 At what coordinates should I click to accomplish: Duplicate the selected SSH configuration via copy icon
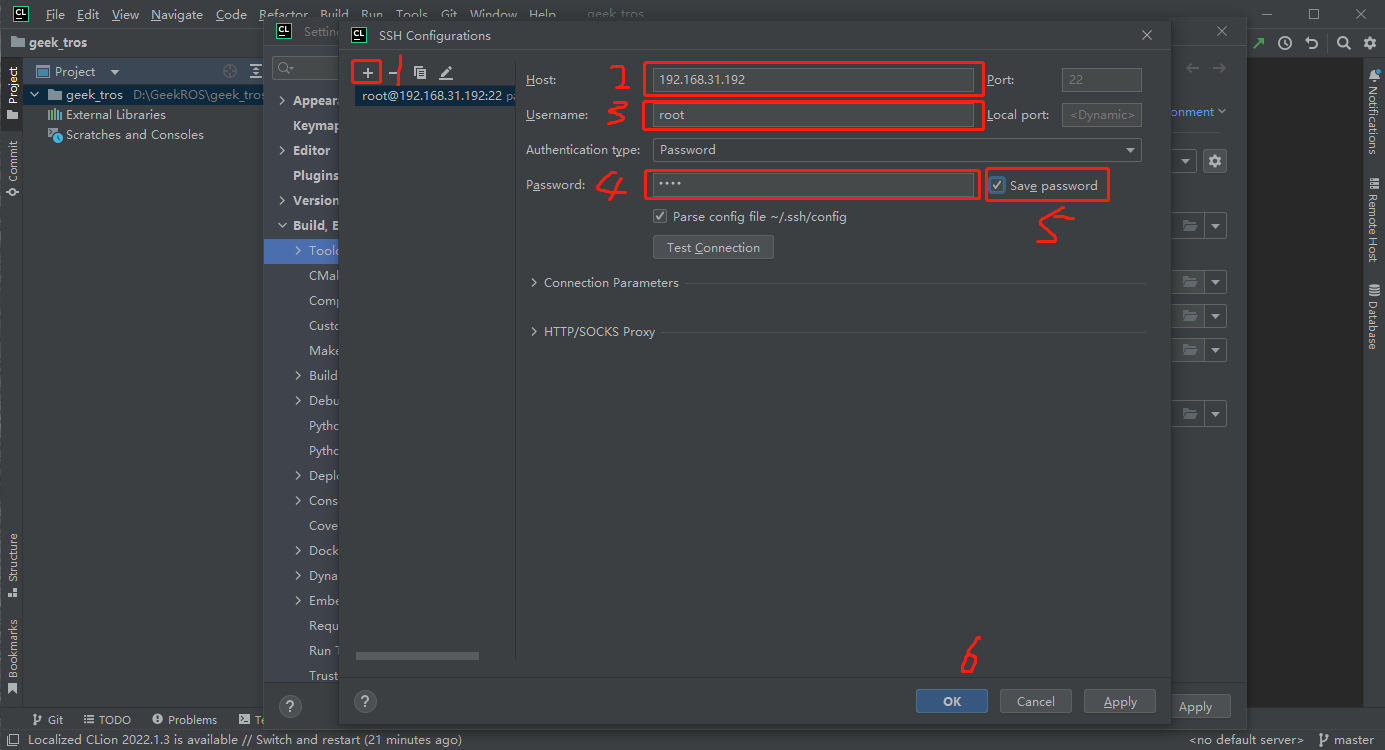pyautogui.click(x=420, y=73)
